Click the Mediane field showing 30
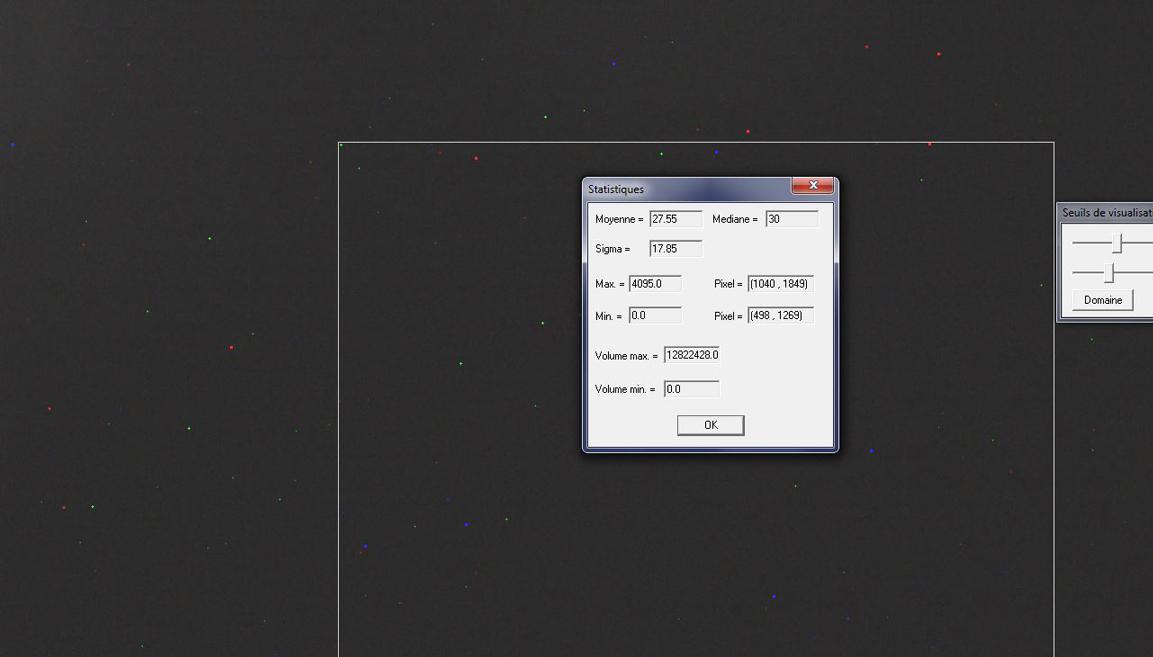1153x657 pixels. point(791,218)
